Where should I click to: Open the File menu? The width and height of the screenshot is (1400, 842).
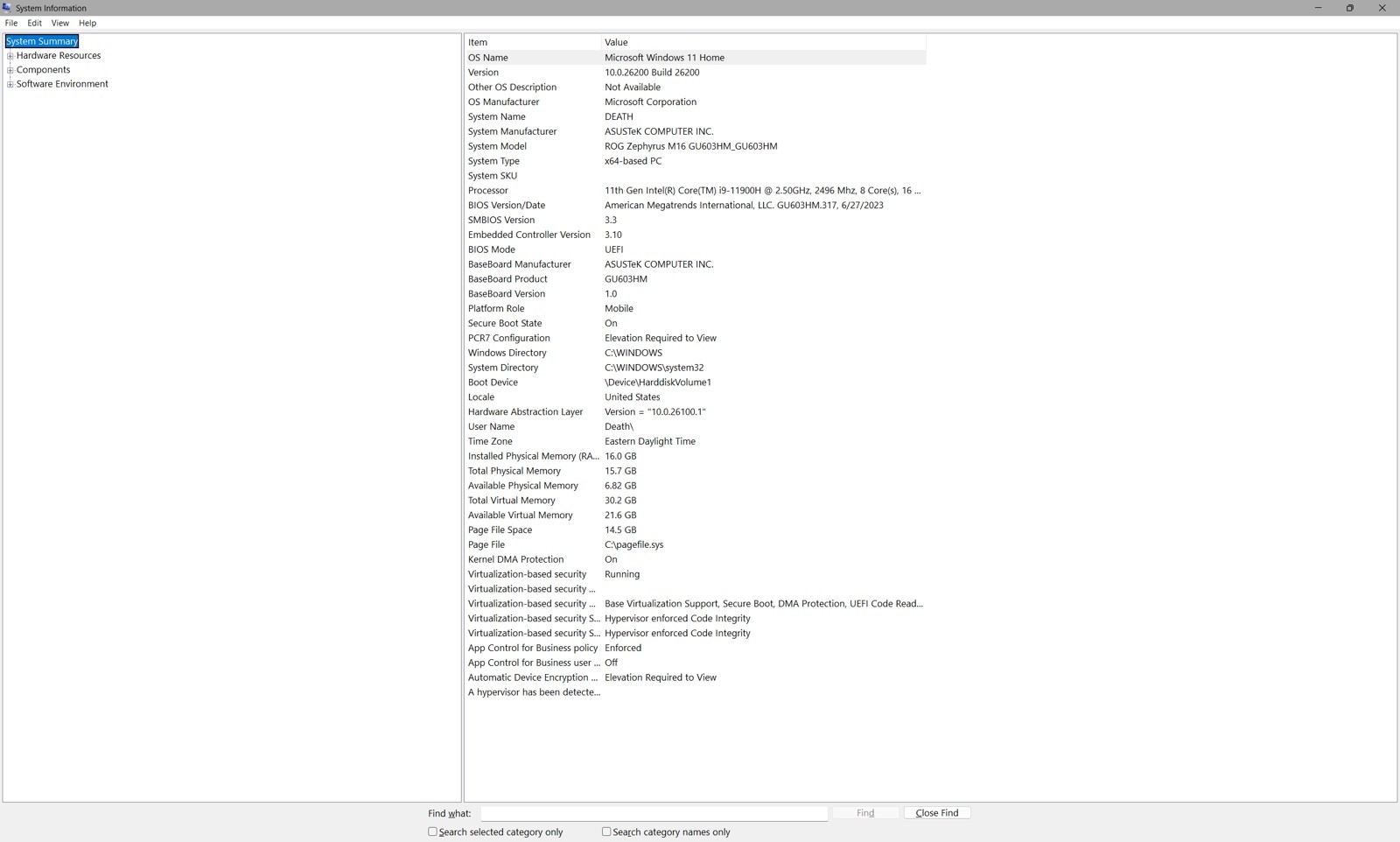click(x=11, y=23)
